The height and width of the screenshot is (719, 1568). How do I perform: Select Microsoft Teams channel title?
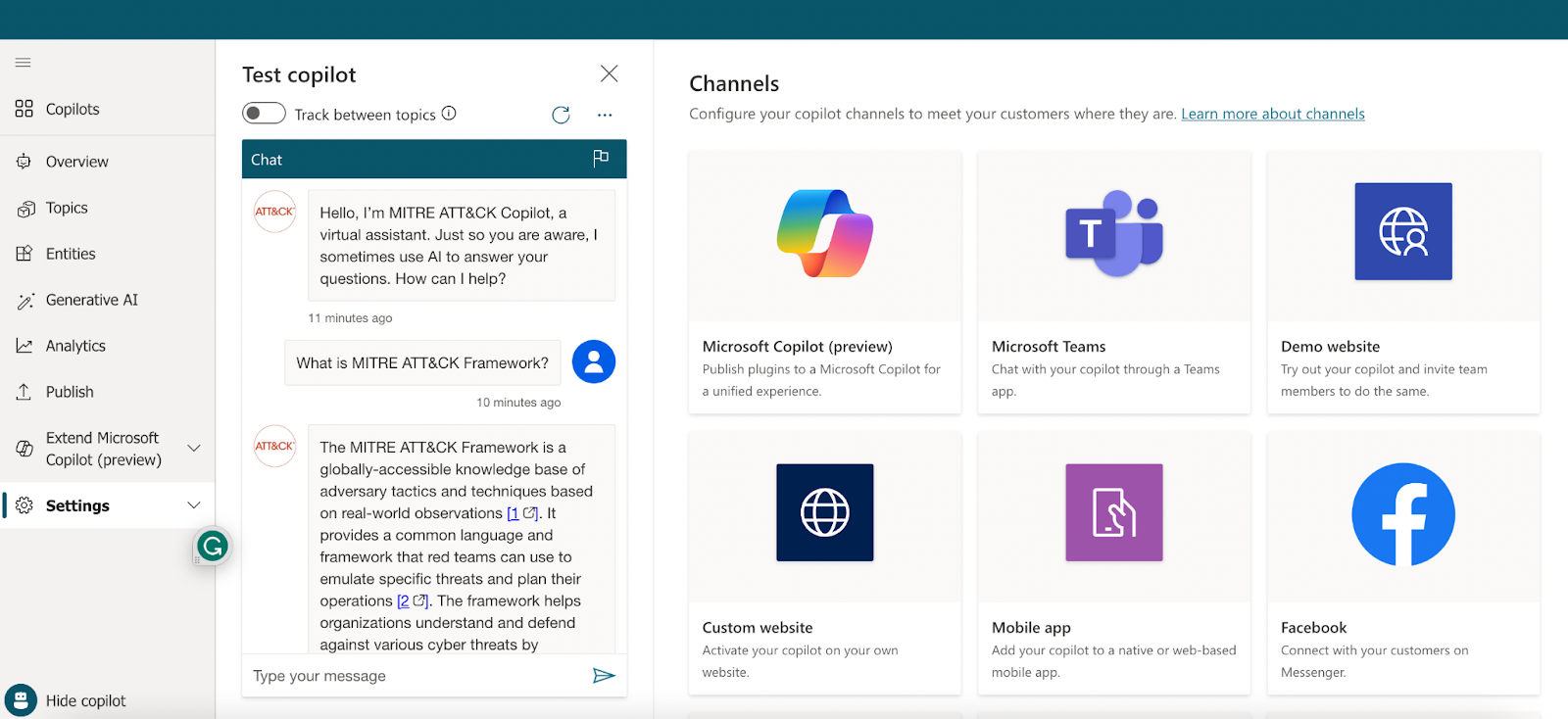(x=1049, y=347)
